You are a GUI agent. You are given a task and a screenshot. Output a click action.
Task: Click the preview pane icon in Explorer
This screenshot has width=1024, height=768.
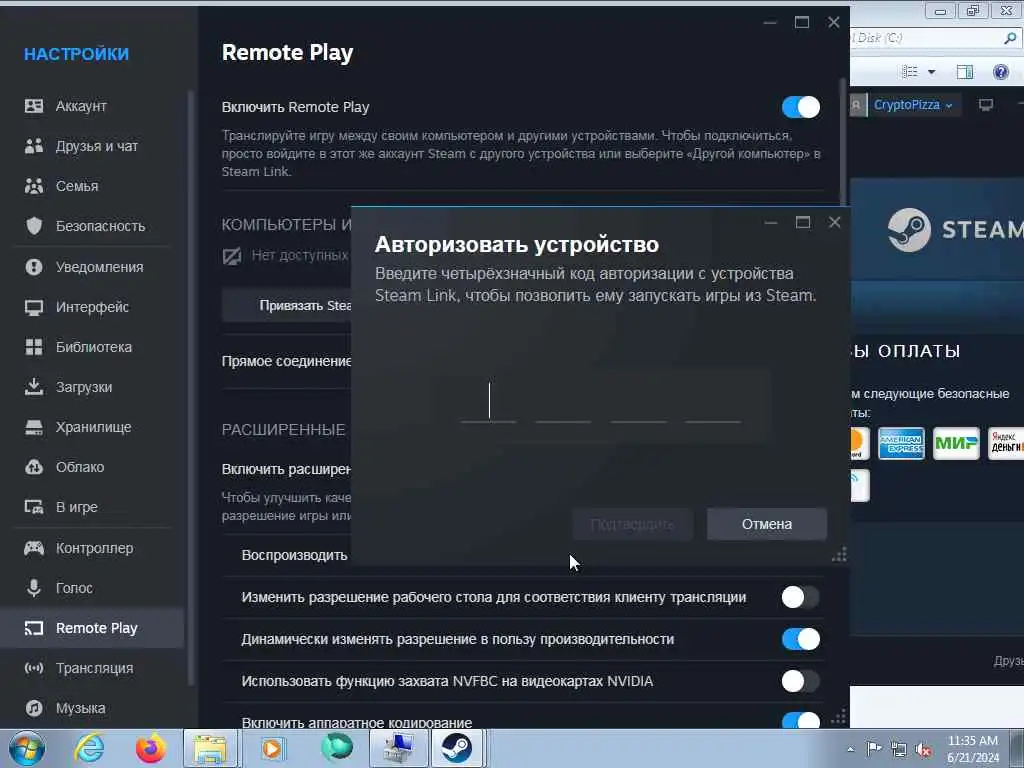pos(965,72)
